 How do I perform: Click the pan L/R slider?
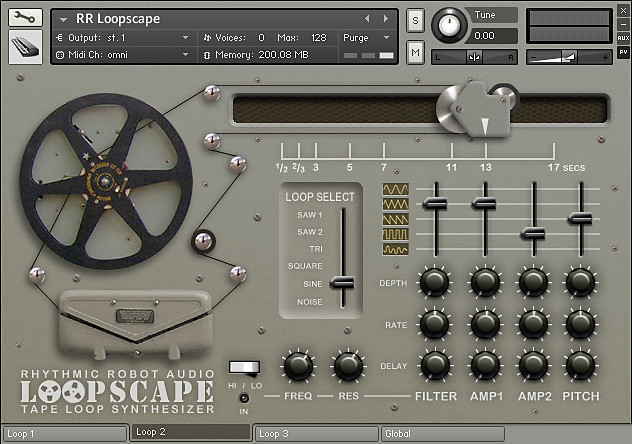click(x=474, y=58)
